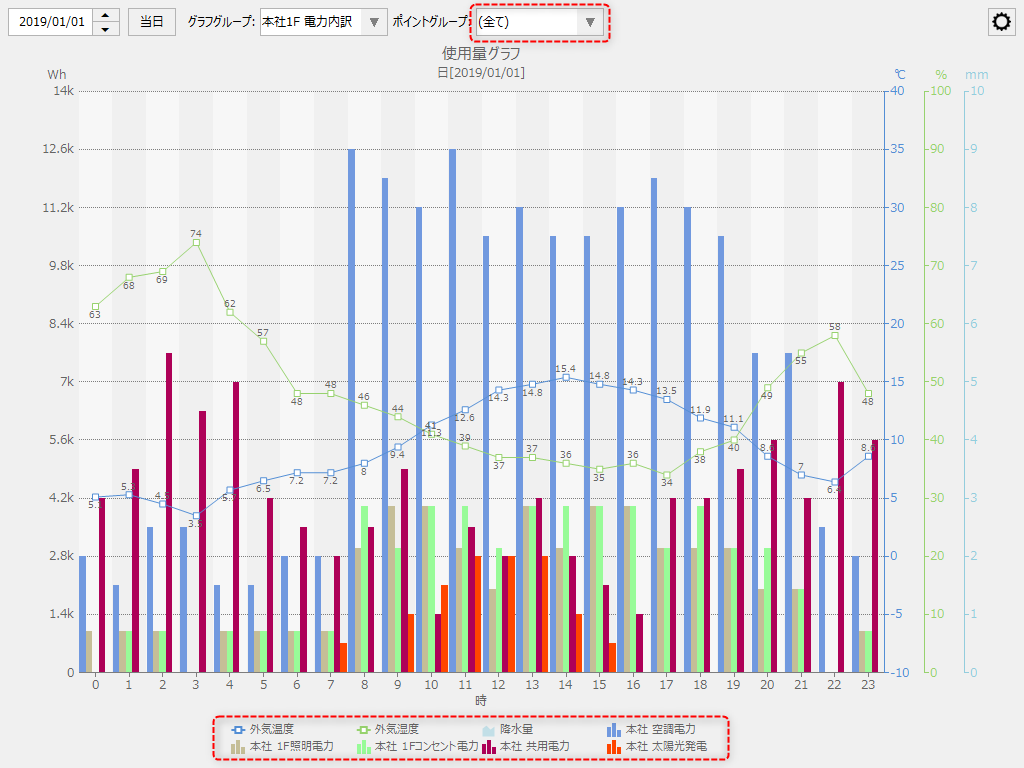Toggle 本社 太陽光発電 legend icon
Viewport: 1024px width, 768px height.
coord(614,746)
